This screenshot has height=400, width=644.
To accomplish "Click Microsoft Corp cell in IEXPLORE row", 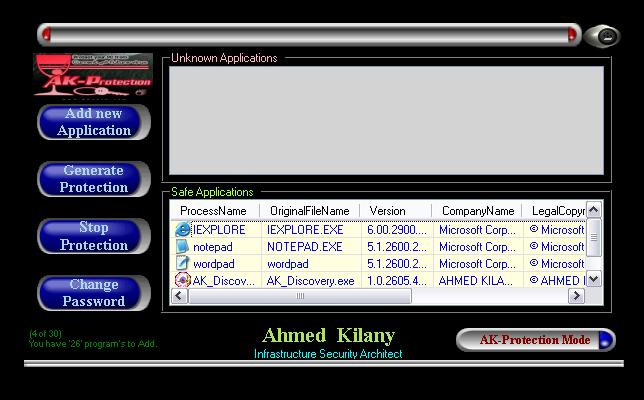I will [x=477, y=230].
